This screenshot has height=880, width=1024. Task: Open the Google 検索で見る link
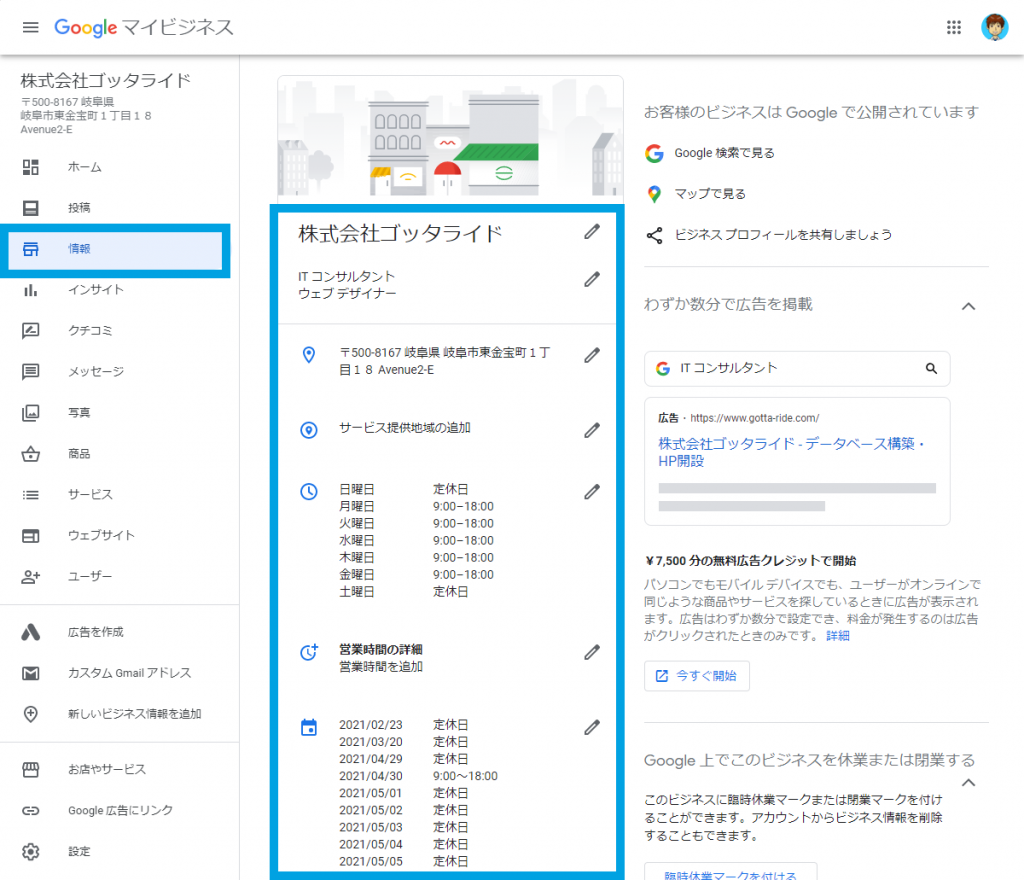[x=723, y=153]
